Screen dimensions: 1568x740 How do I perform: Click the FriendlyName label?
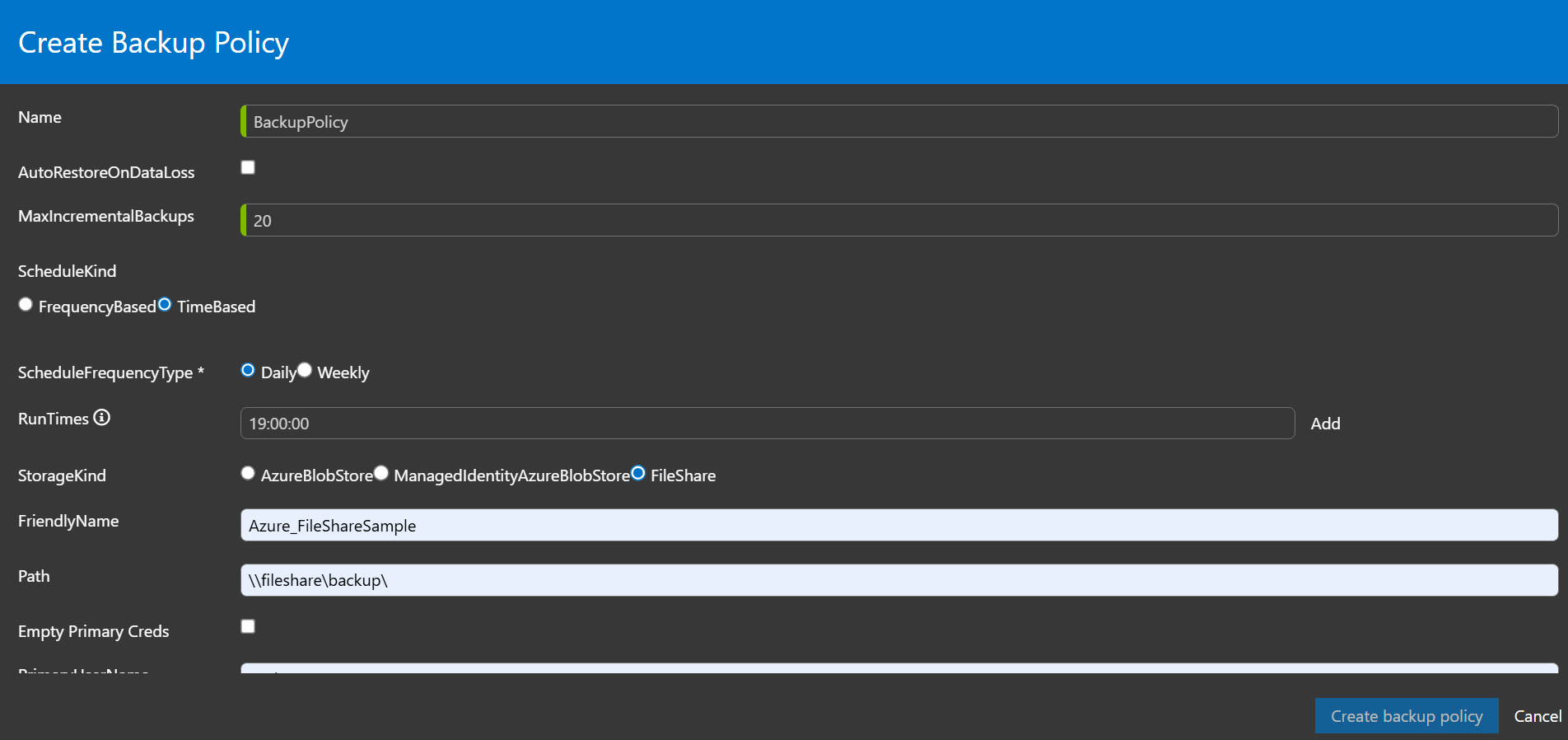click(68, 521)
